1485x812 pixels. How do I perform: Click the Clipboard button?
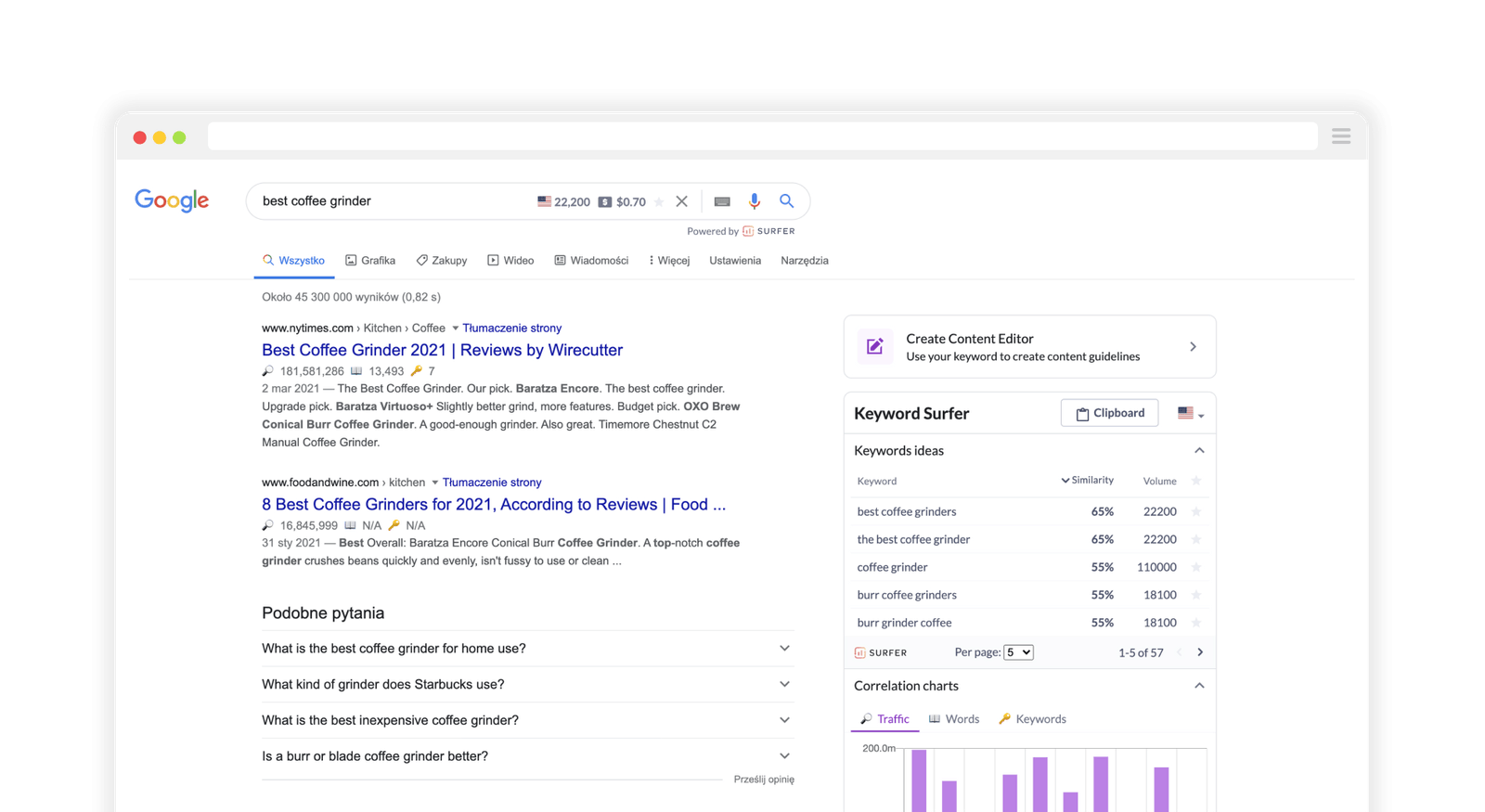point(1110,413)
